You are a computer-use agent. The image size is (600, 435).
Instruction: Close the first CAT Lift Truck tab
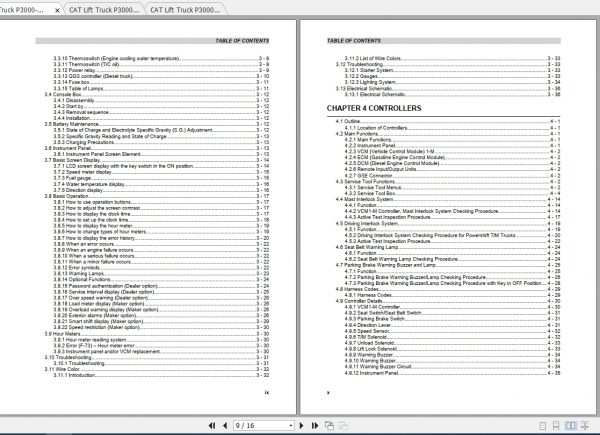57,10
